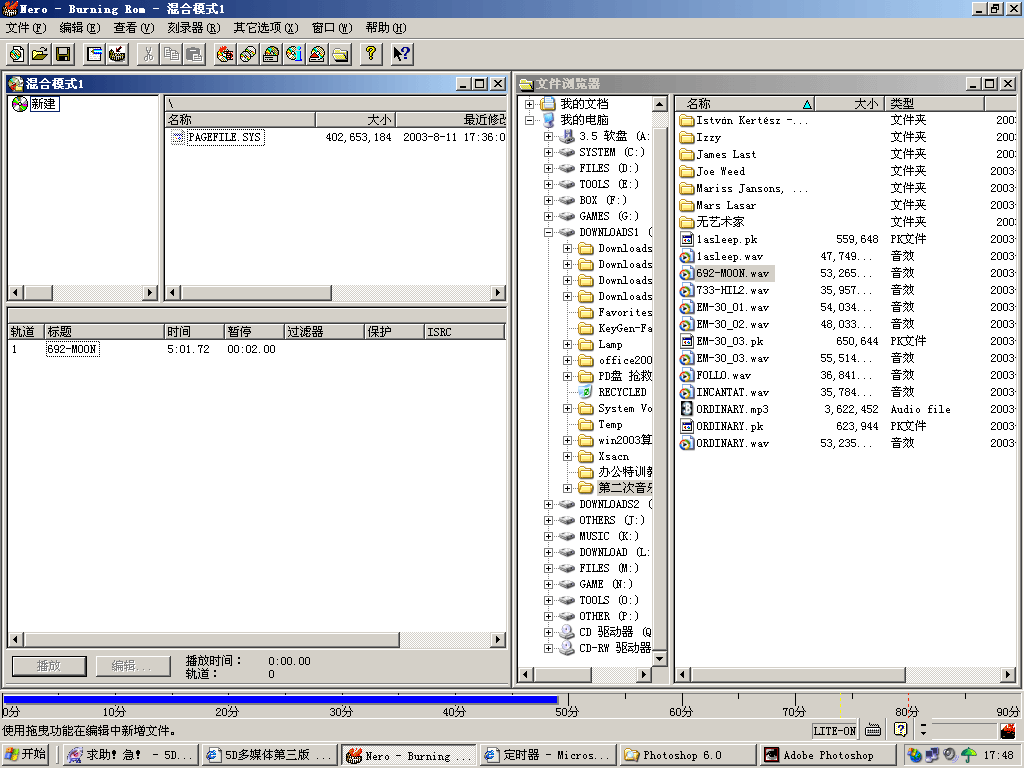This screenshot has height=768, width=1024.
Task: Click the 播放 play button
Action: click(49, 665)
